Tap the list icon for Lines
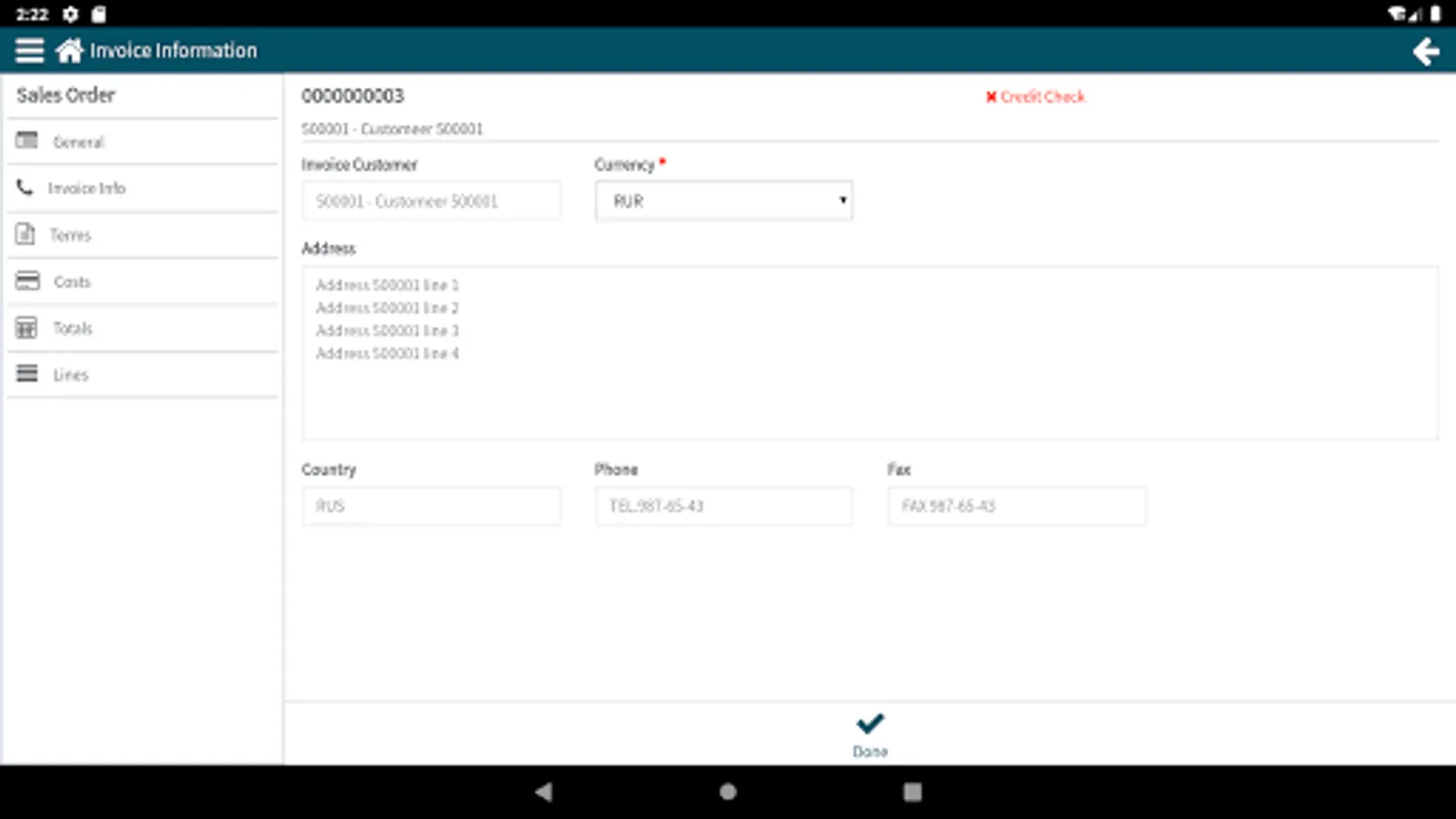 [27, 374]
